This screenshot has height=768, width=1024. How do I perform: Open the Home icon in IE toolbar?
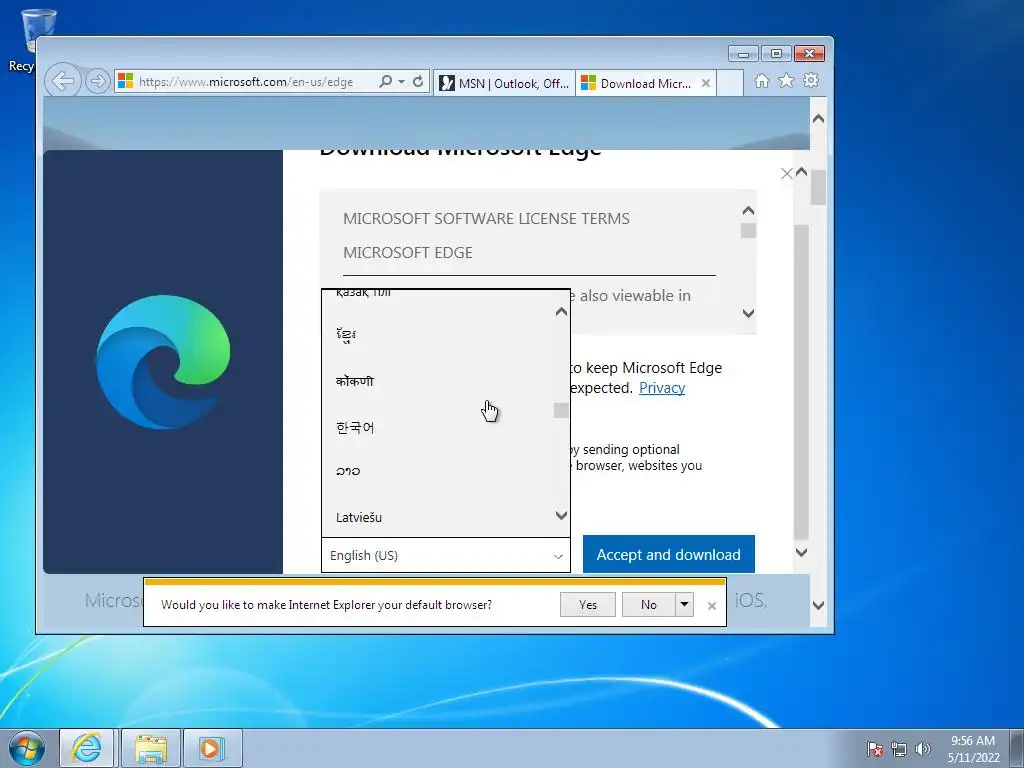point(761,81)
